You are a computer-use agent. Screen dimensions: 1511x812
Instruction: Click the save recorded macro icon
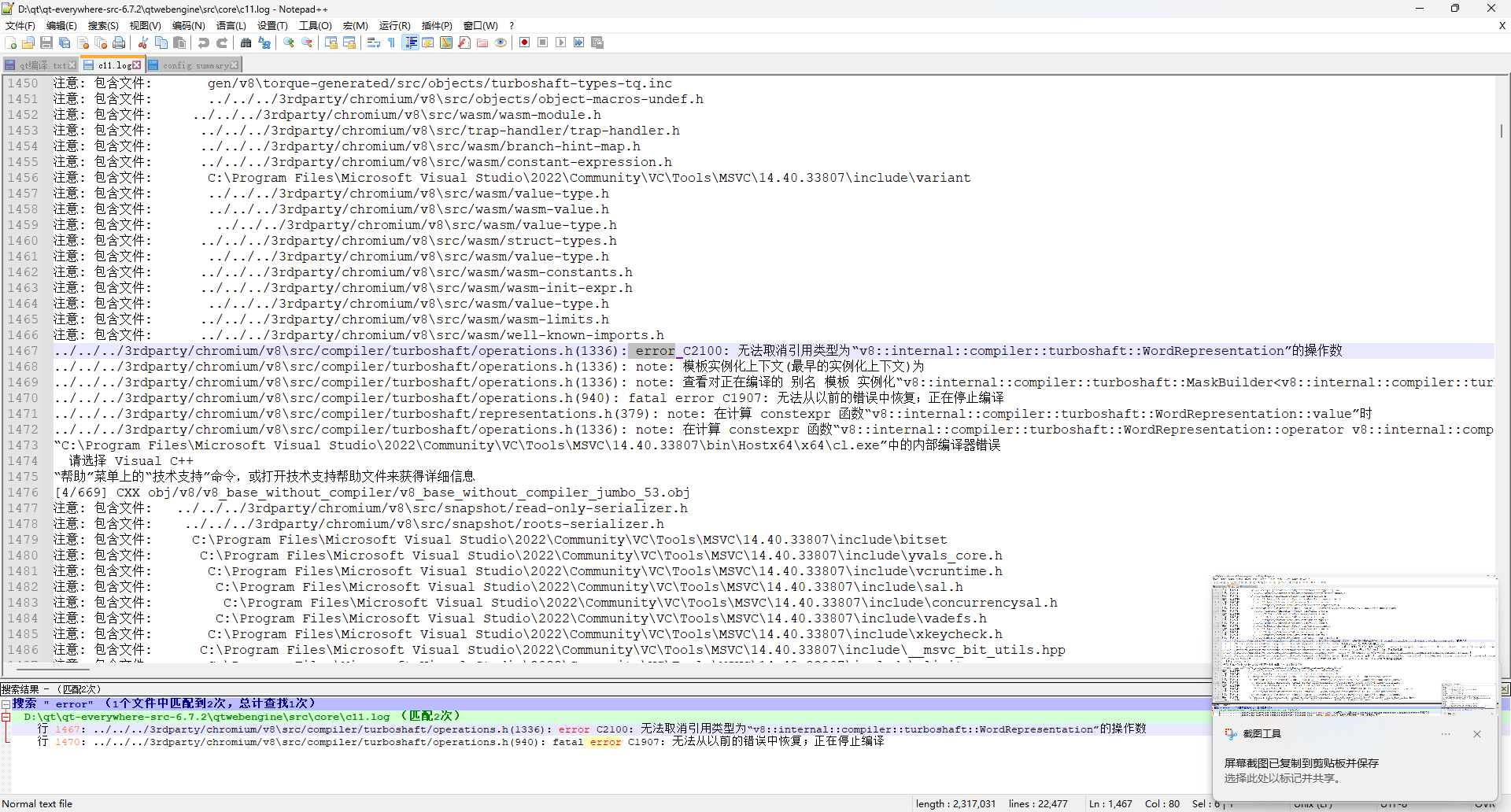pos(597,42)
